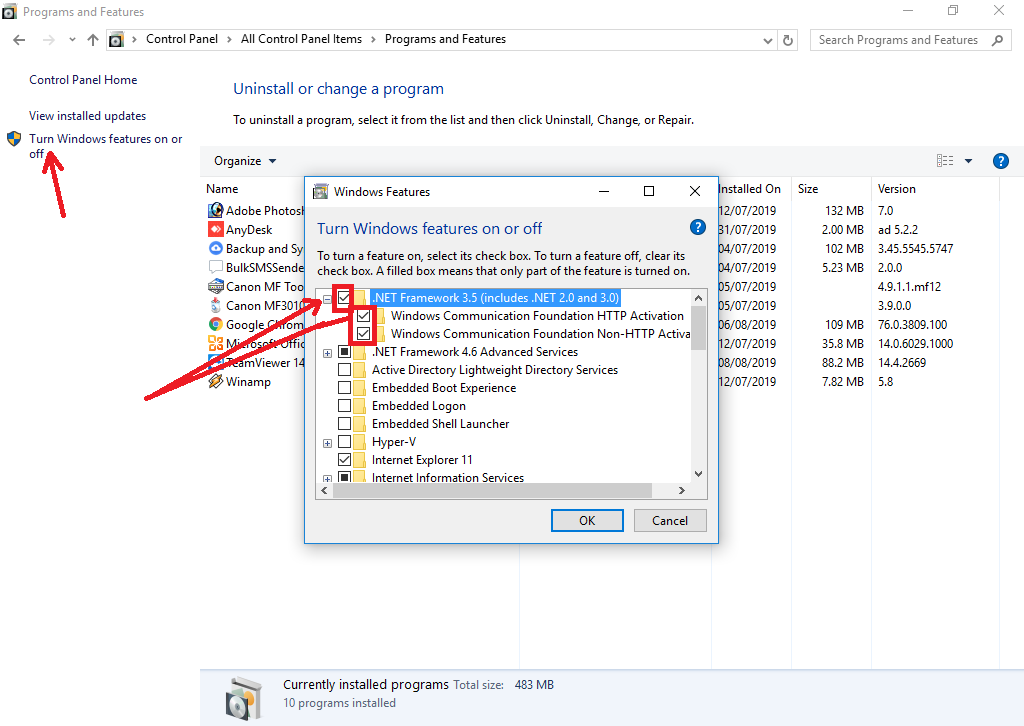Expand the Hyper-V feature node
1024x726 pixels.
tap(327, 443)
